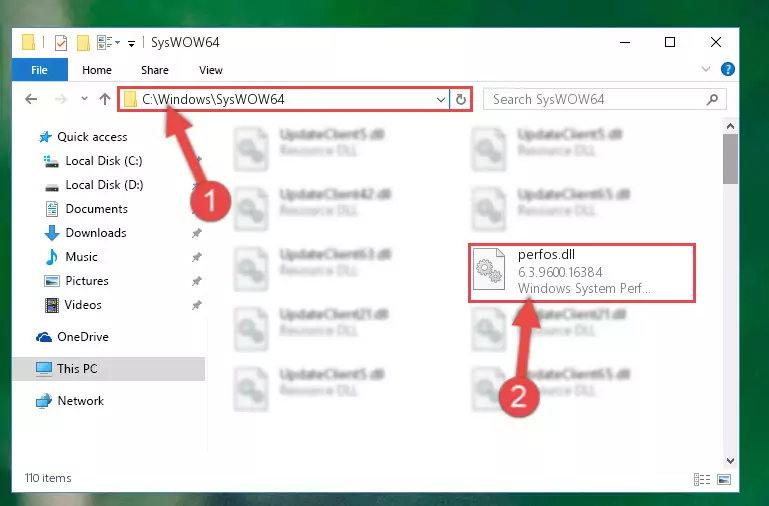Switch to the View ribbon tab
The image size is (769, 506).
(x=211, y=70)
